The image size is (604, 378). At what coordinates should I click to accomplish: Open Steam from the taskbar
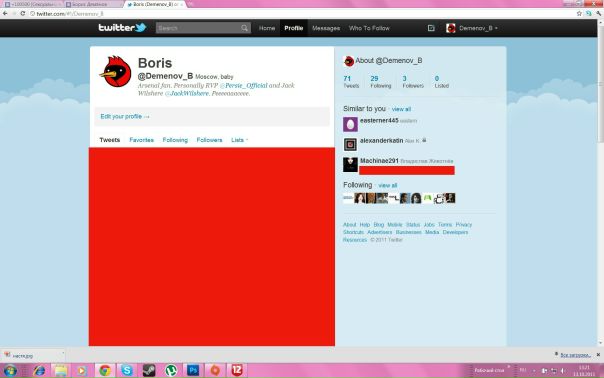[149, 371]
